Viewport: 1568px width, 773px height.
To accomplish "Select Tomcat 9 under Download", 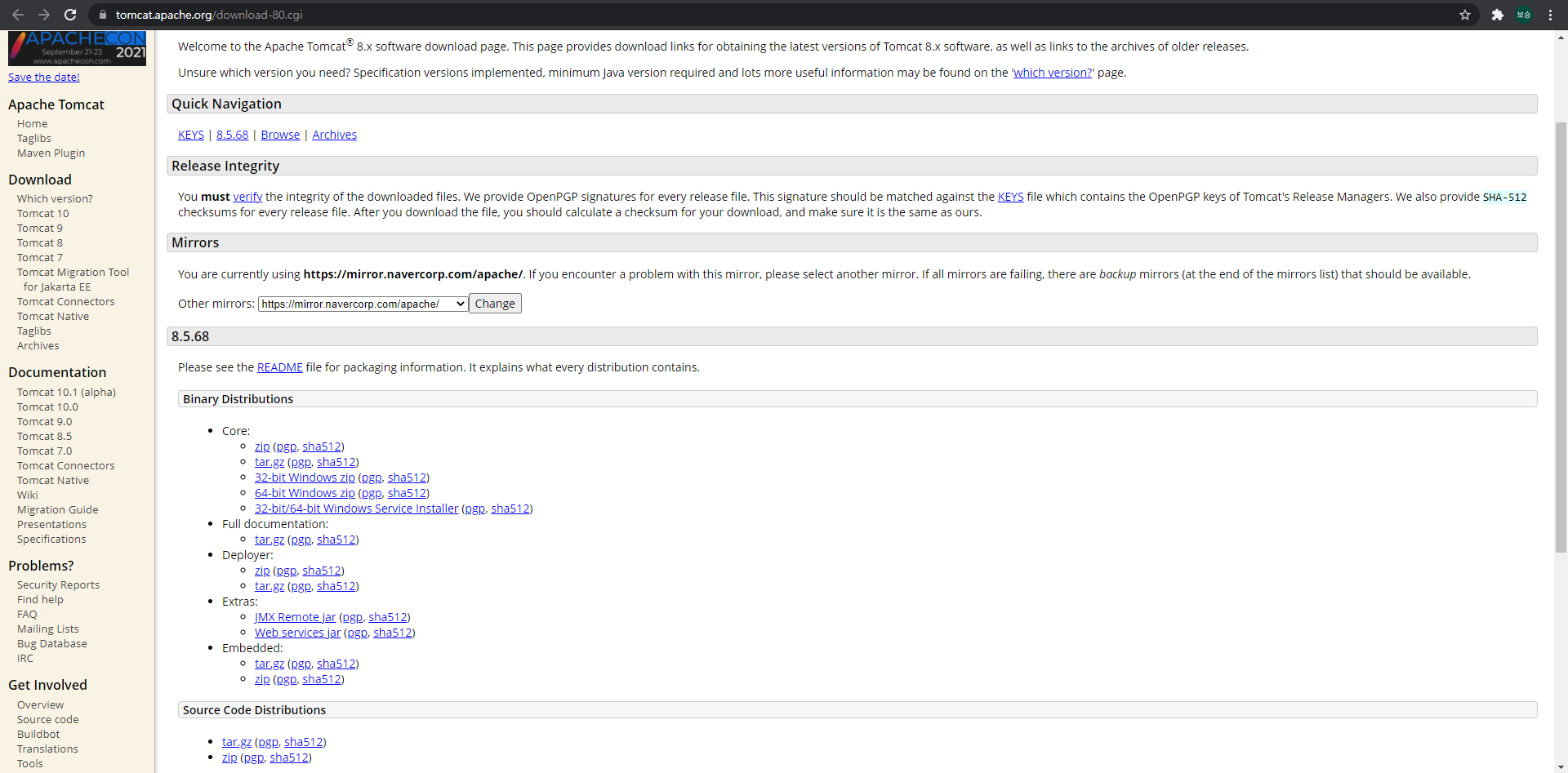I will 39,229.
